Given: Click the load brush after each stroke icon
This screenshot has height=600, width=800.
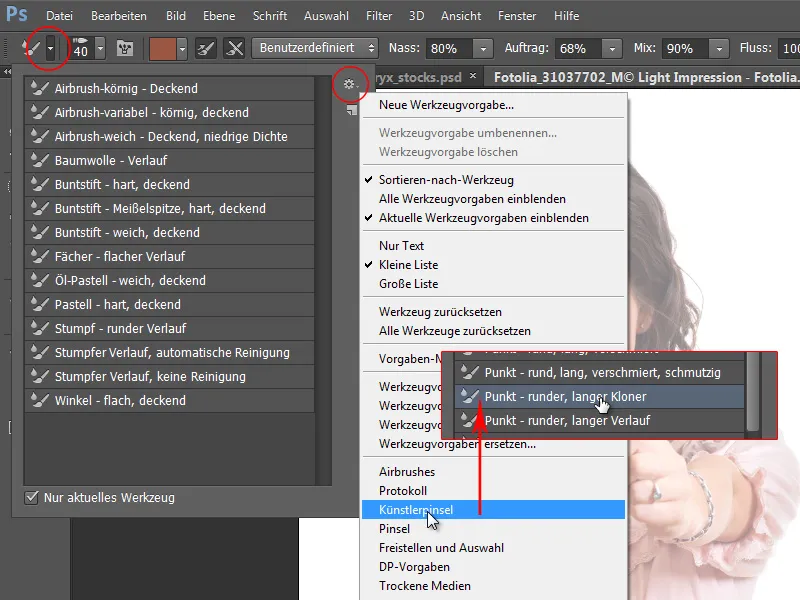Looking at the screenshot, I should pos(205,48).
